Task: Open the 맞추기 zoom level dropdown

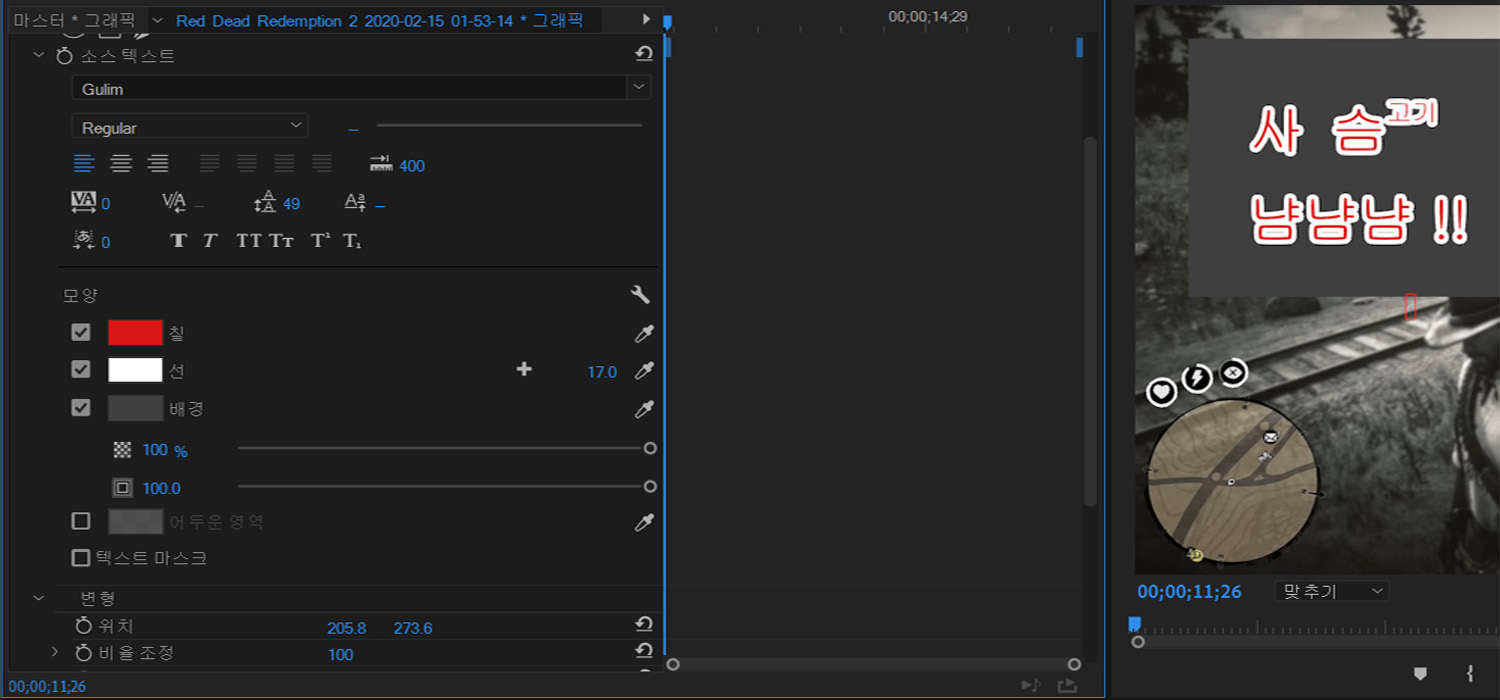Action: pyautogui.click(x=1332, y=591)
